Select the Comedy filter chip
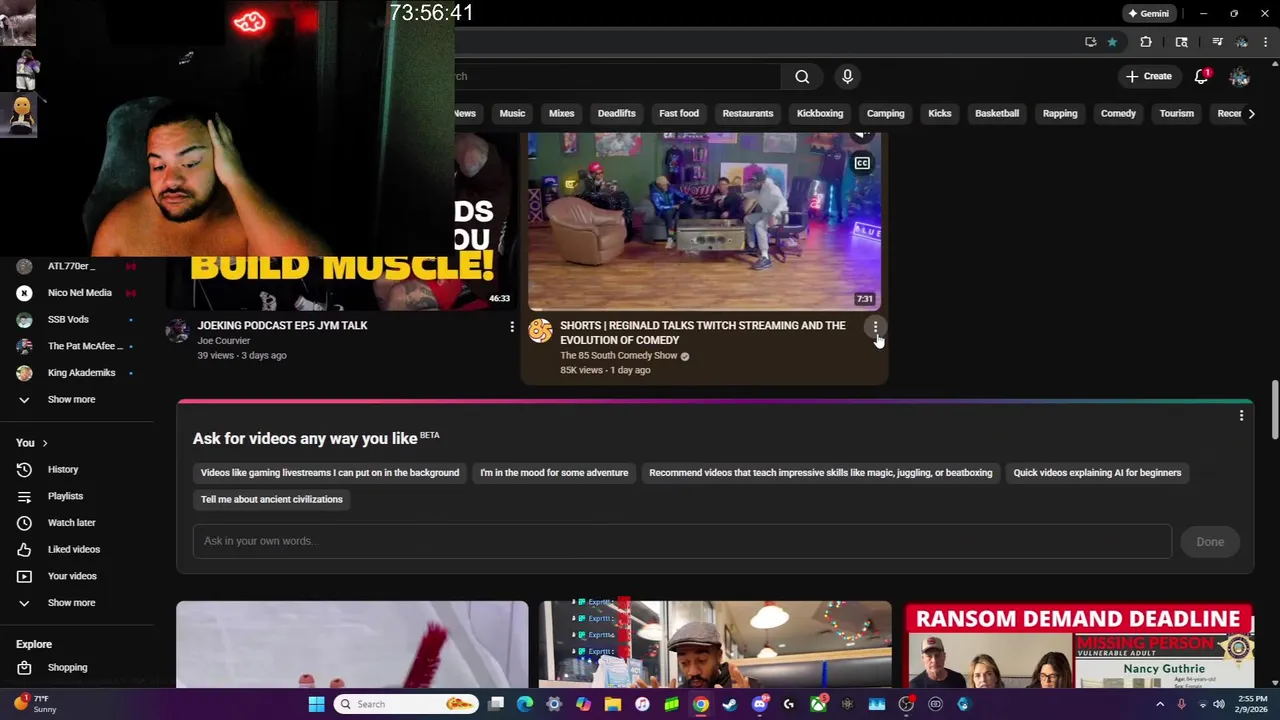 click(x=1118, y=114)
